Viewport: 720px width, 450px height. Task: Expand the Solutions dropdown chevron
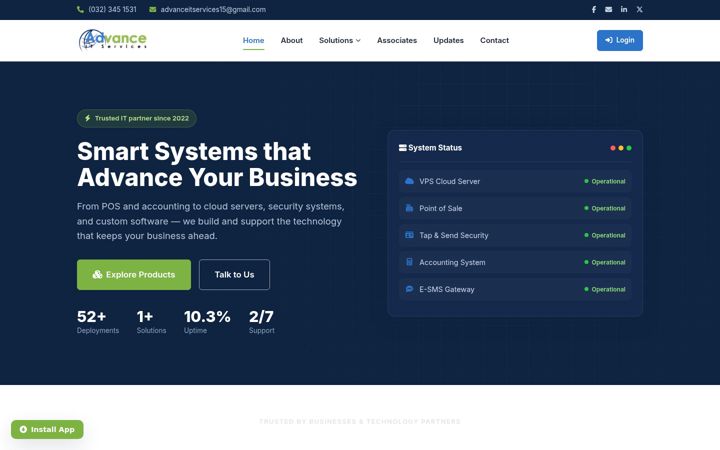click(x=358, y=40)
